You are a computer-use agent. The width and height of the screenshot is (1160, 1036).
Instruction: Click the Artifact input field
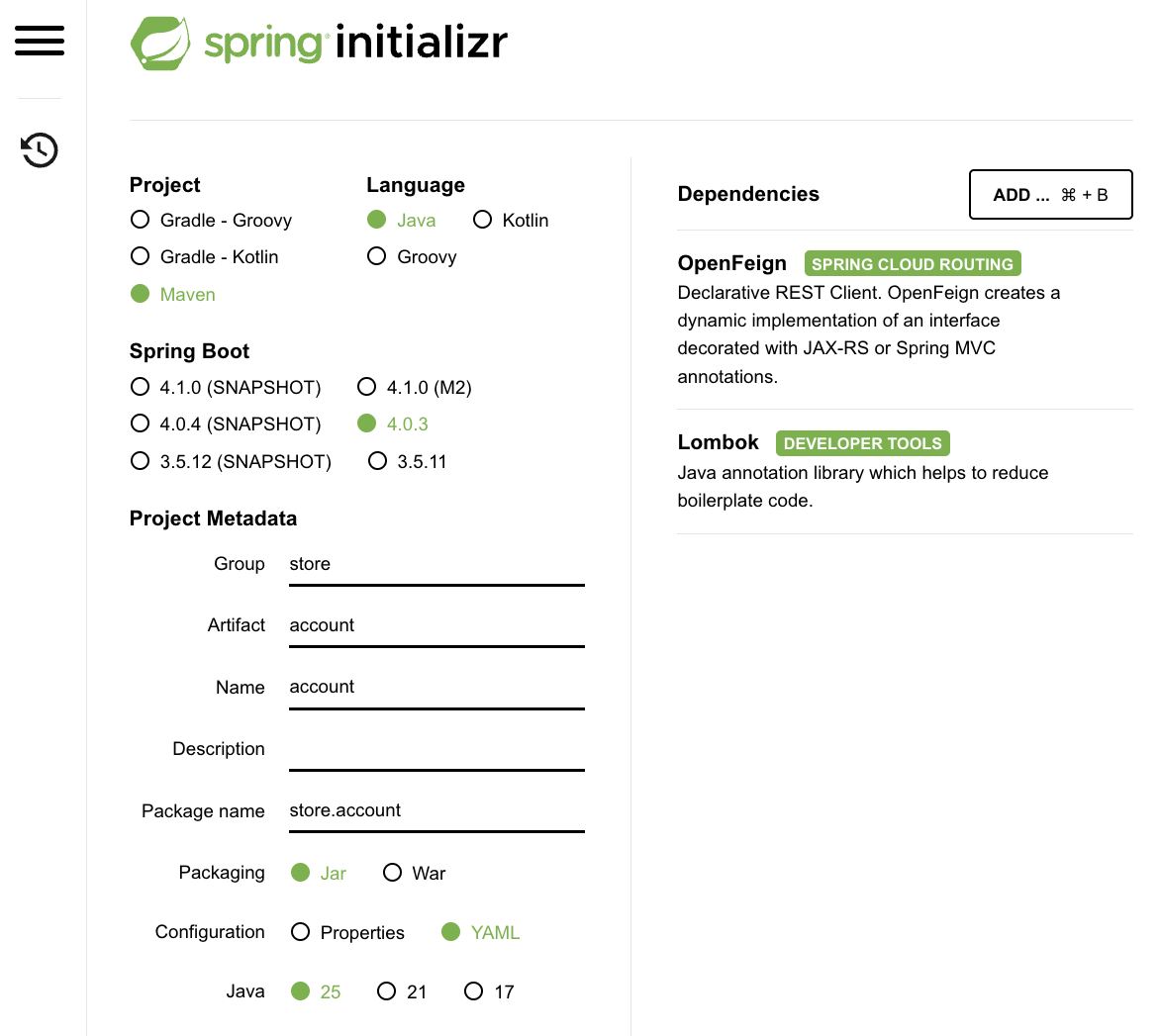[435, 625]
